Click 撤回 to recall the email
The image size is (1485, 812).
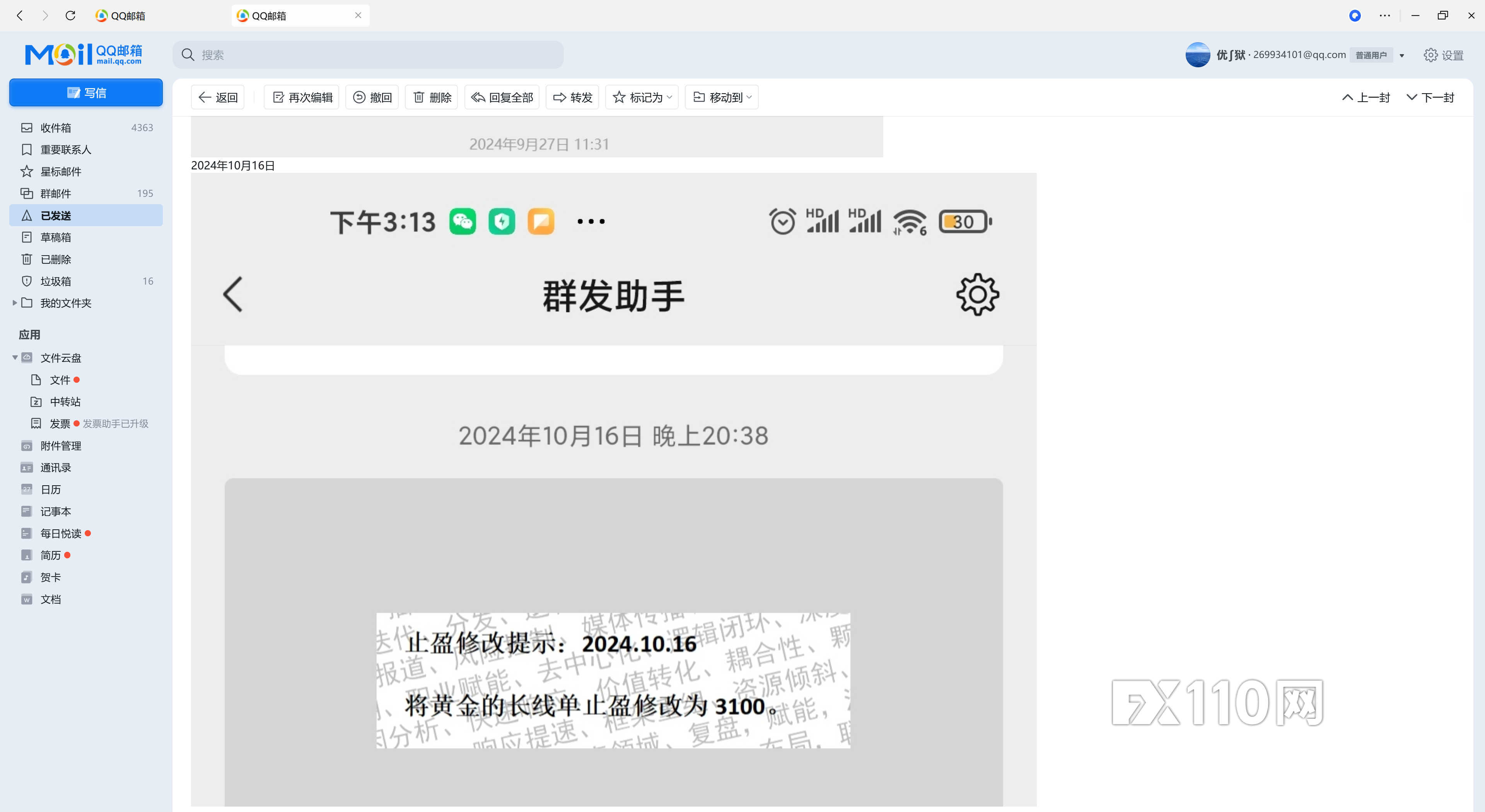[372, 97]
